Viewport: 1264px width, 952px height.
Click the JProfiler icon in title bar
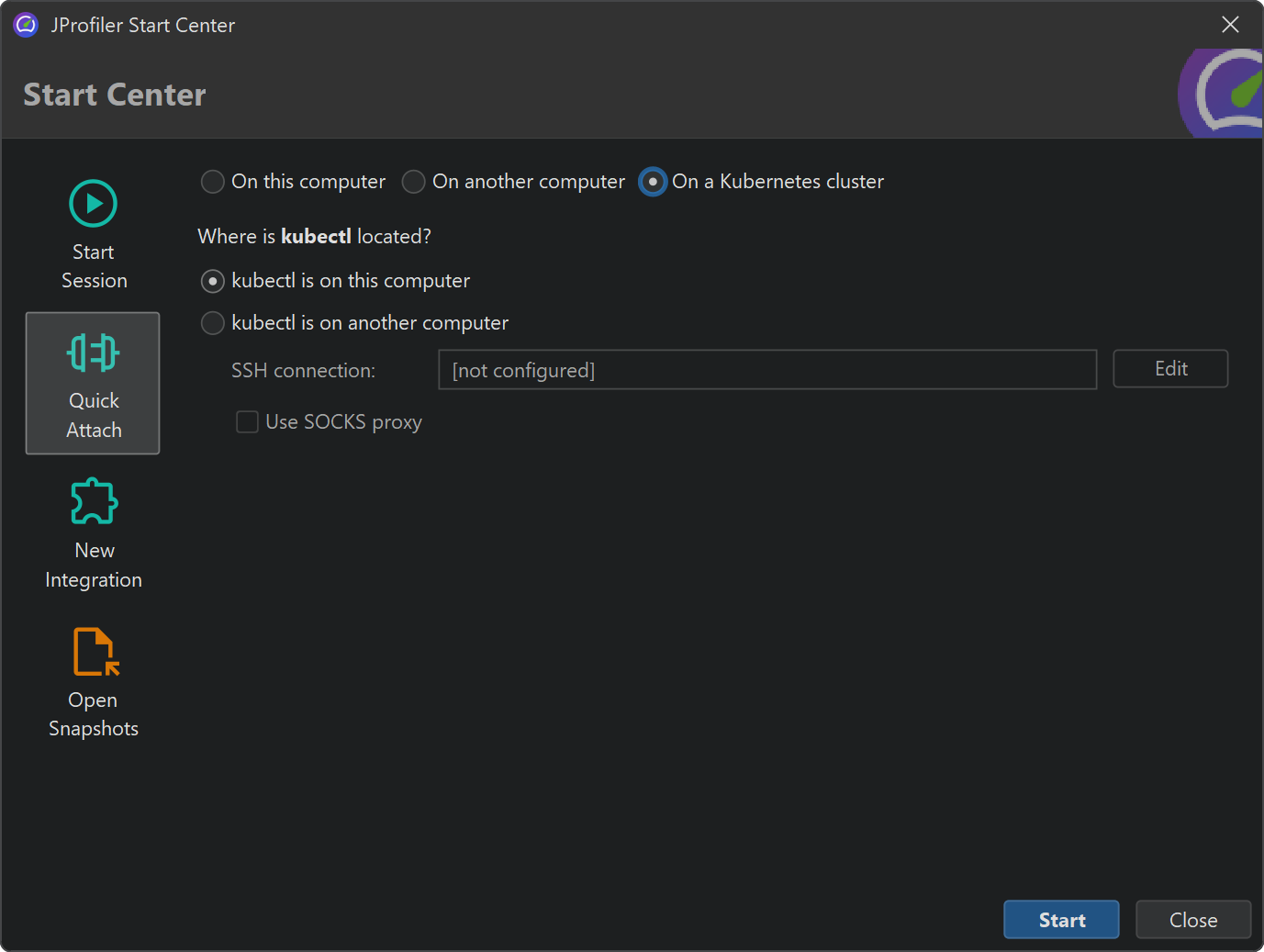click(x=26, y=25)
